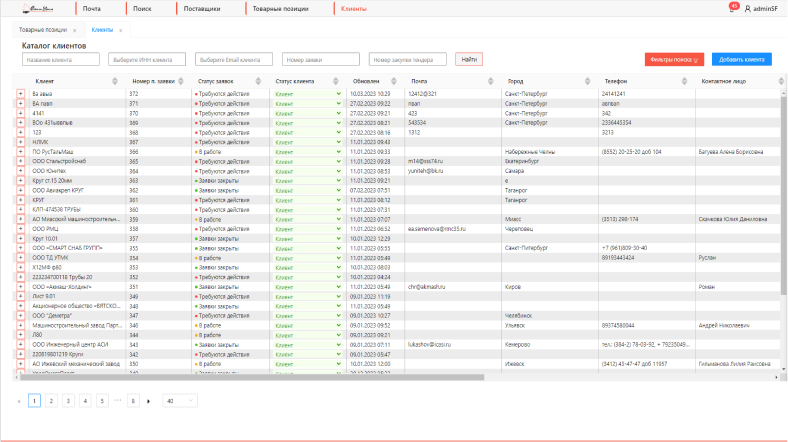
Task: Sort by the Статус клиента column
Action: tap(336, 81)
